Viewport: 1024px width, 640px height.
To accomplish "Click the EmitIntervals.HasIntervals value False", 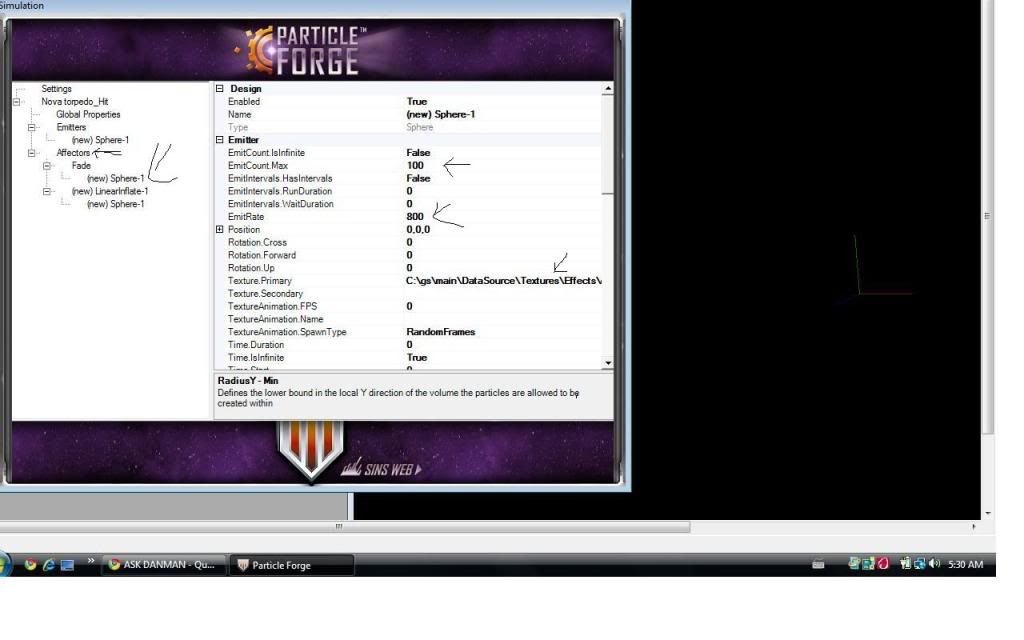I will pyautogui.click(x=503, y=178).
